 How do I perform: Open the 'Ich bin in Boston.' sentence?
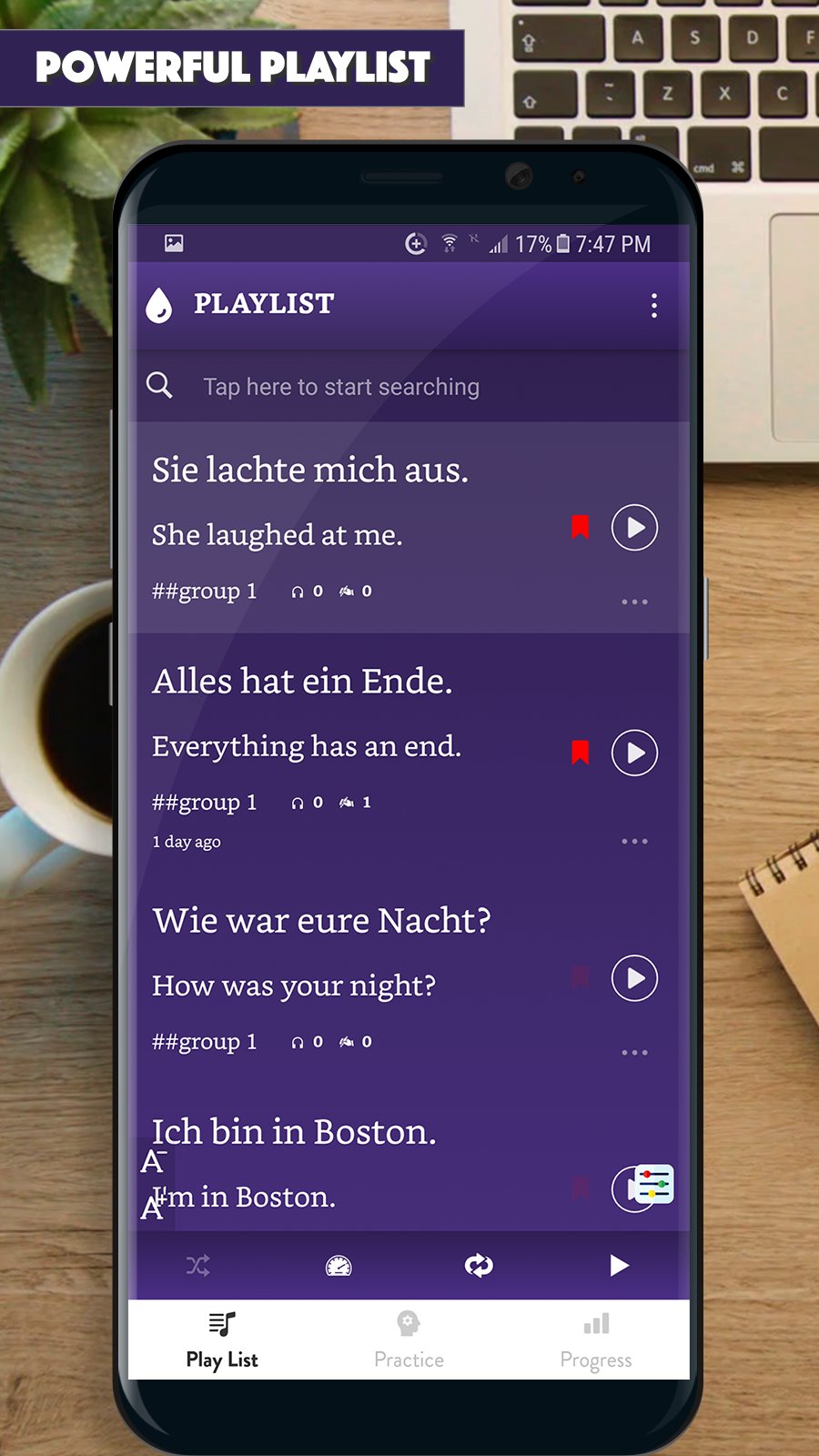click(x=294, y=1132)
